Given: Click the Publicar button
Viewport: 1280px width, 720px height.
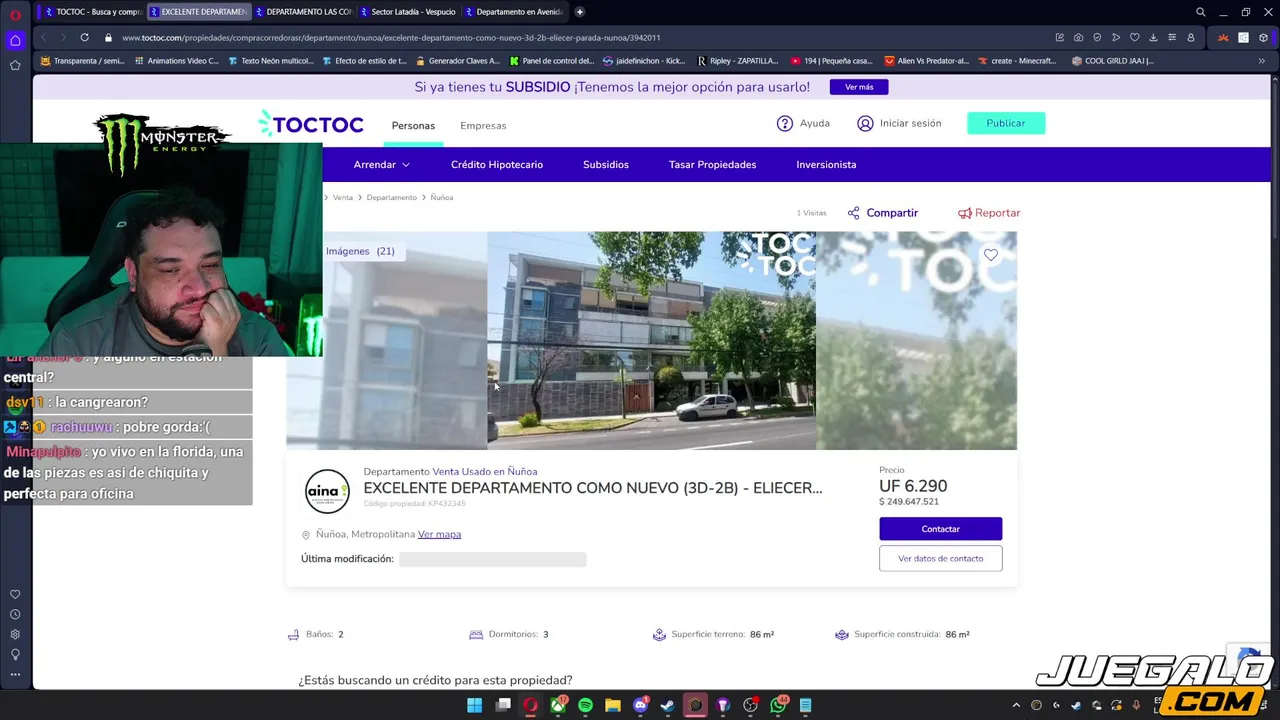Looking at the screenshot, I should click(x=1006, y=123).
